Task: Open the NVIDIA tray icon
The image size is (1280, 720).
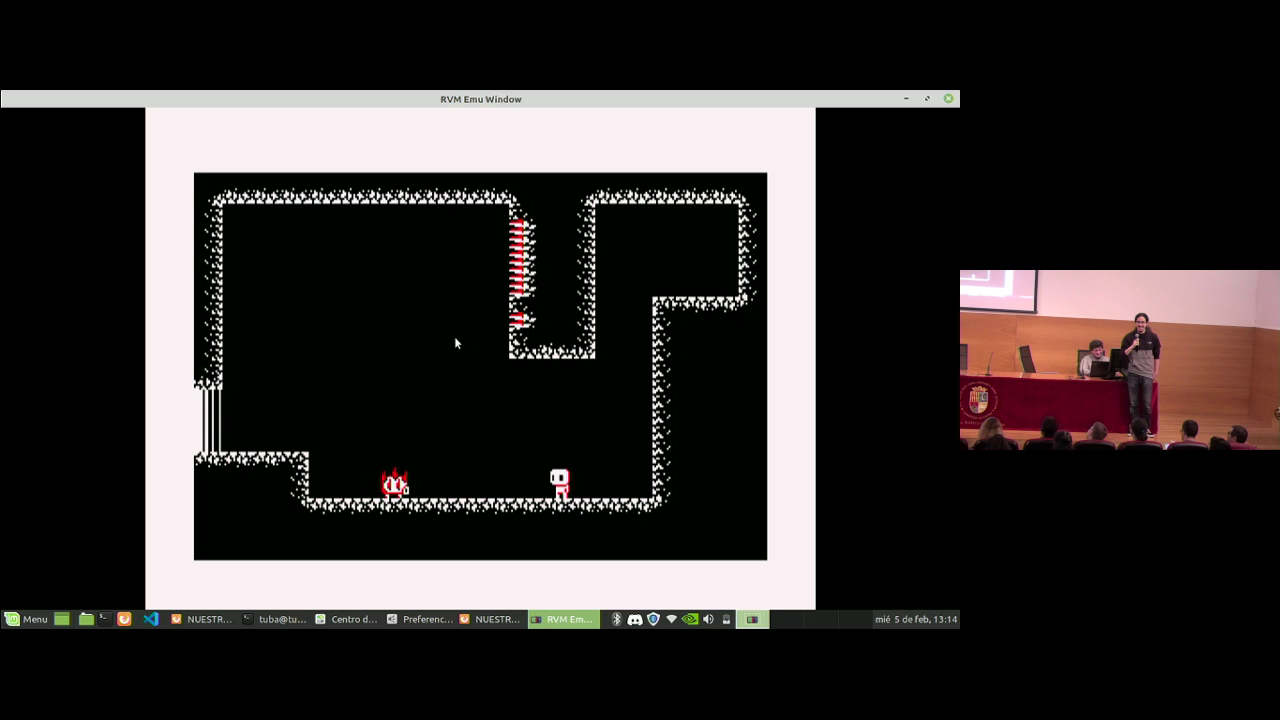Action: point(689,619)
